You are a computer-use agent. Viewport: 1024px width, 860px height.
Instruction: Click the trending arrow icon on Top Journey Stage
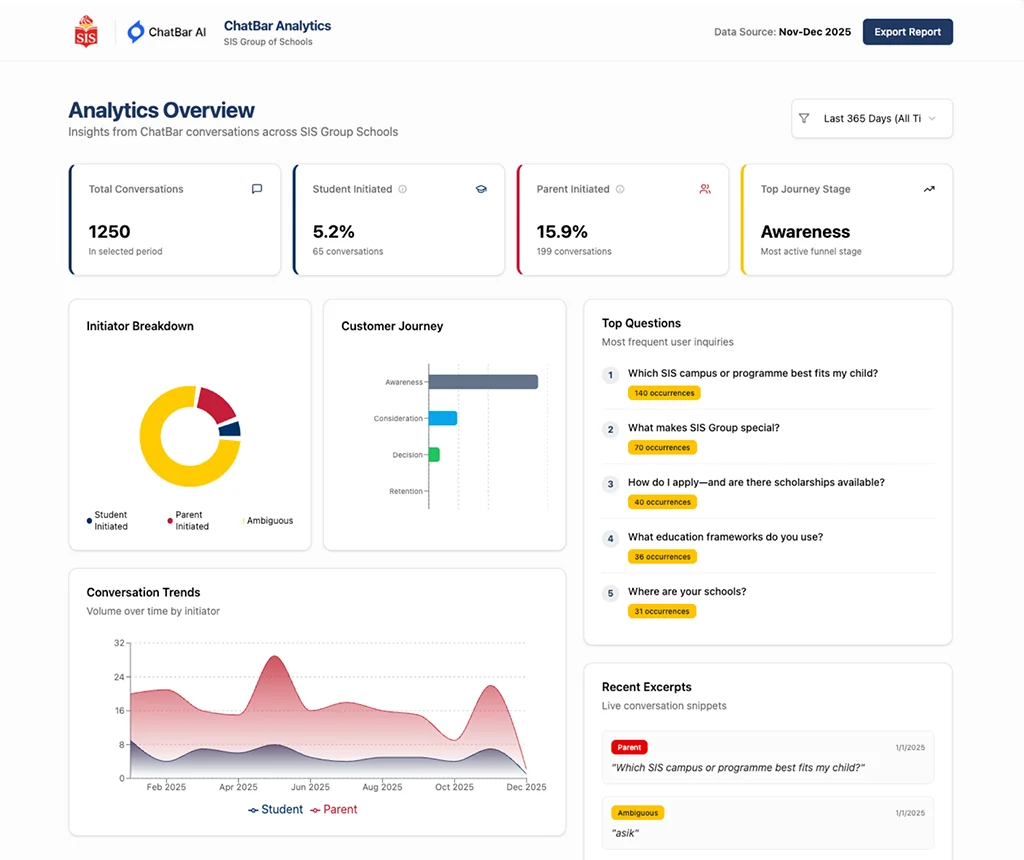(929, 189)
